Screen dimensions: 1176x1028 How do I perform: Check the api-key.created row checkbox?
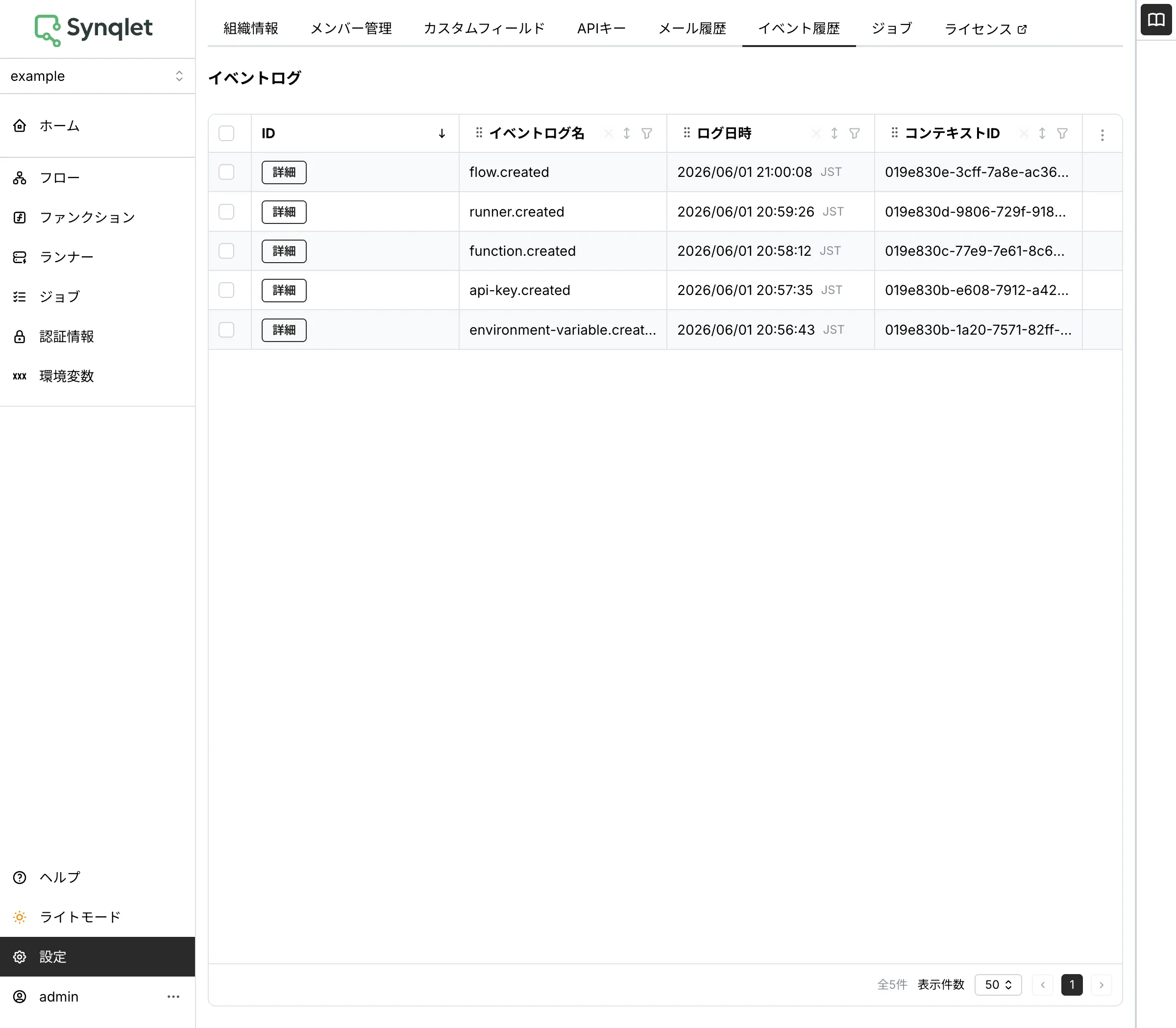tap(226, 290)
